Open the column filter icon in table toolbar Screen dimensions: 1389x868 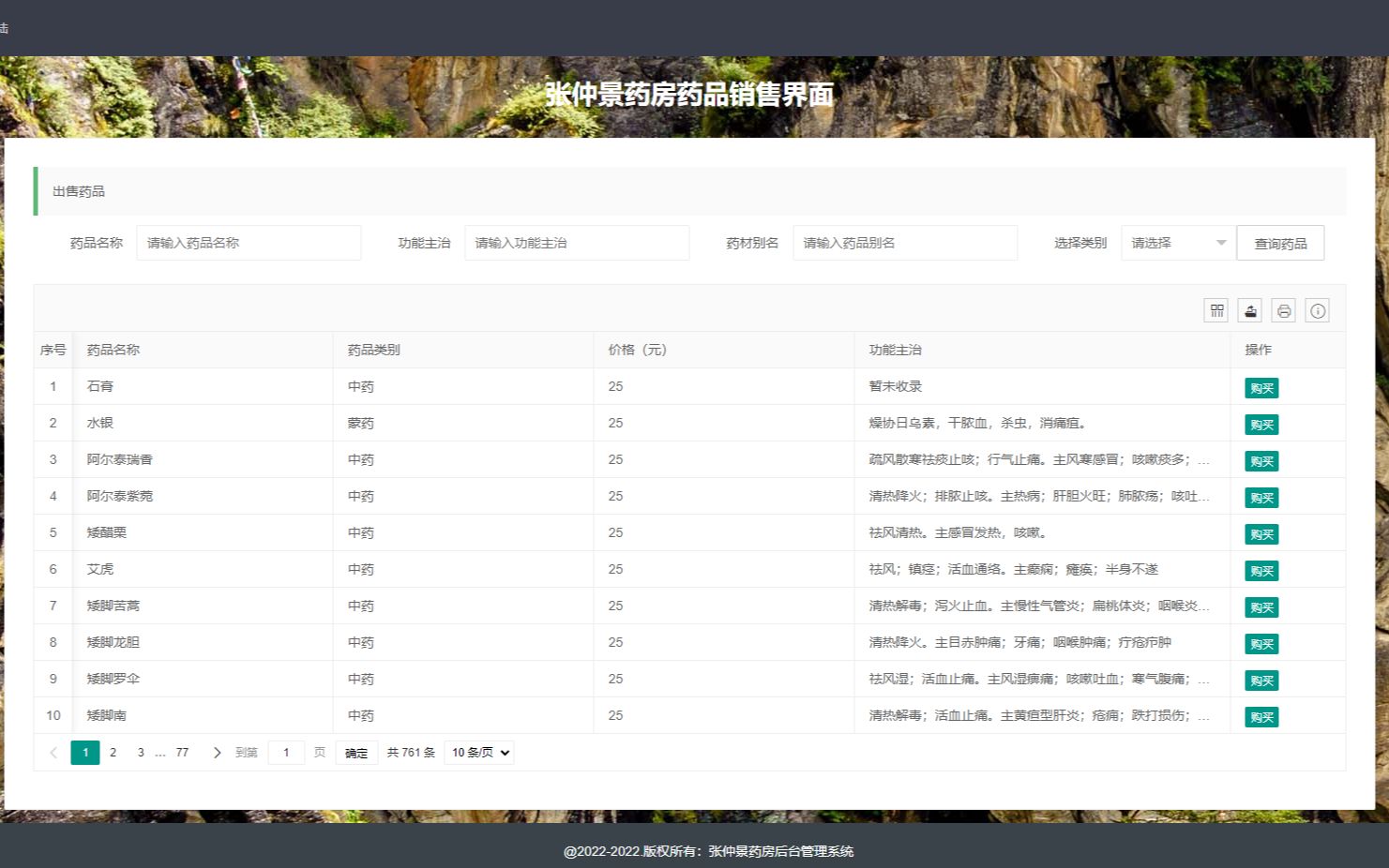(1216, 311)
